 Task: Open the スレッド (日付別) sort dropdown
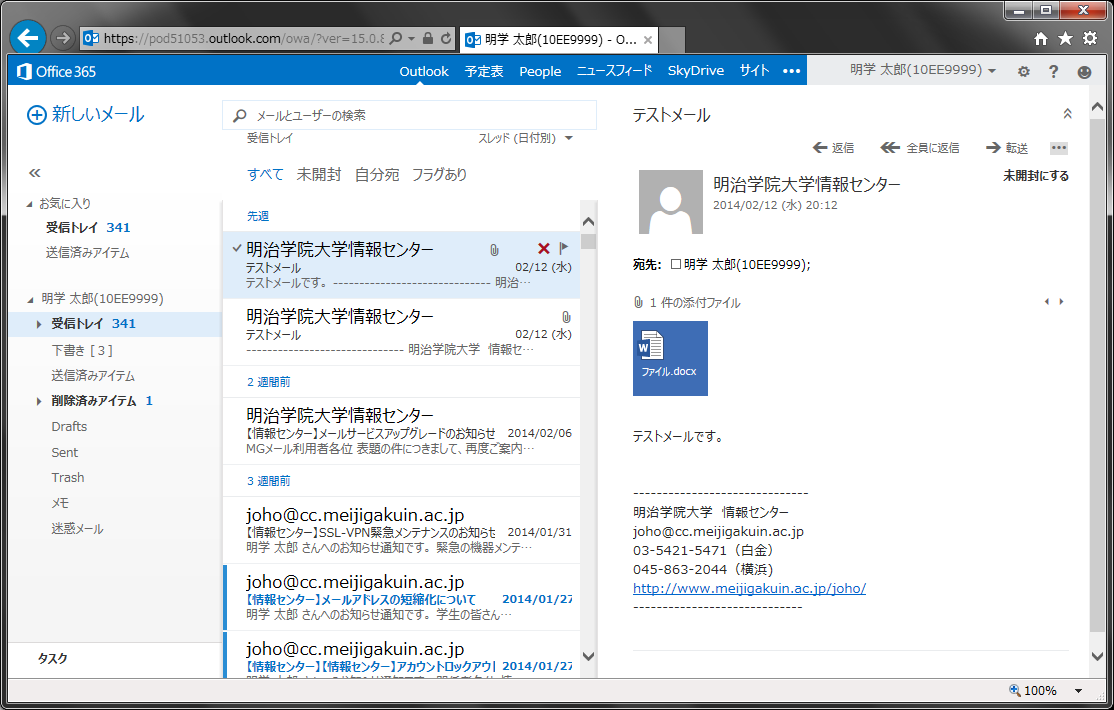(x=525, y=138)
